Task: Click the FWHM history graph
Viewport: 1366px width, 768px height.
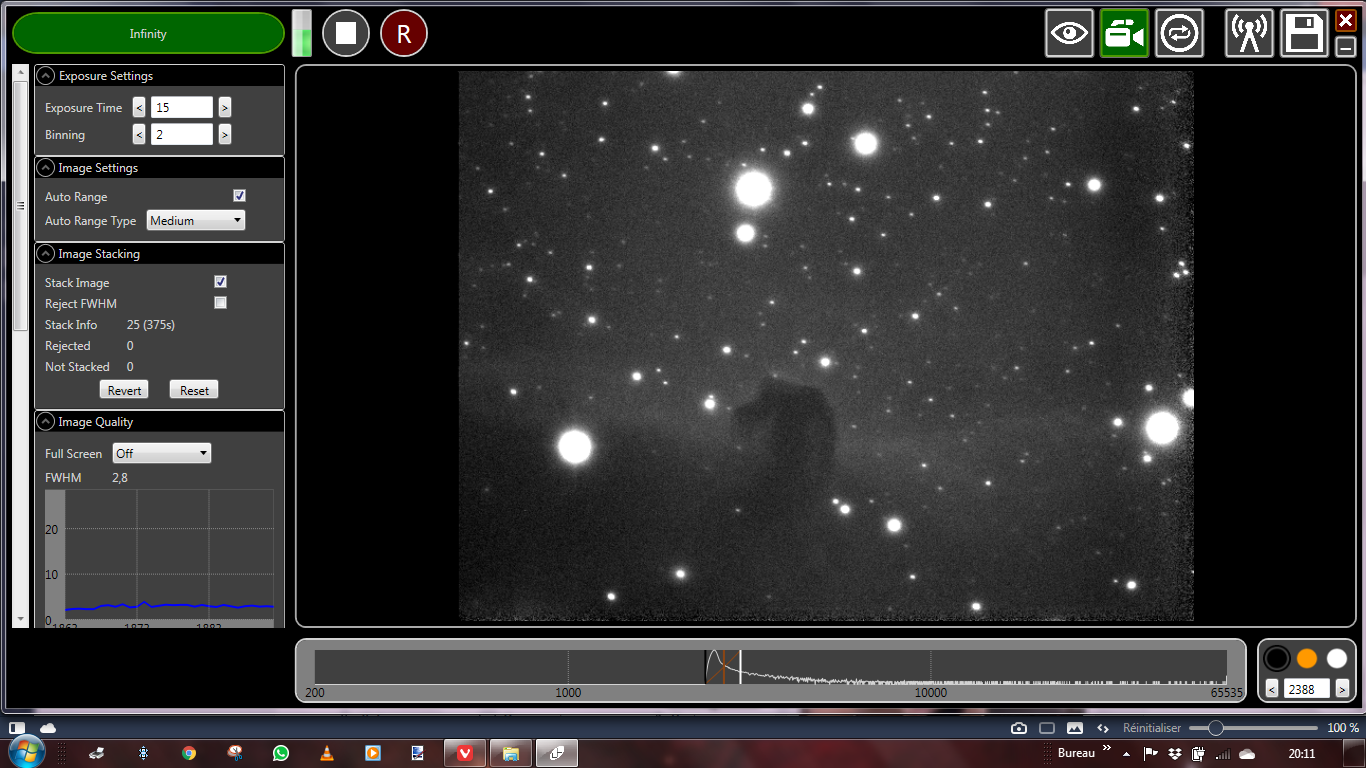Action: tap(160, 558)
